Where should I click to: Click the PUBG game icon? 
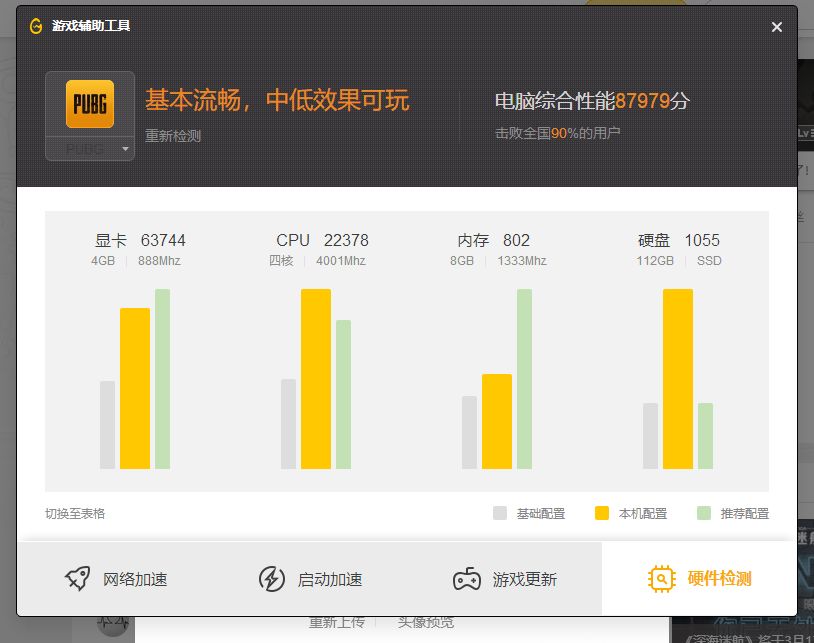(90, 104)
